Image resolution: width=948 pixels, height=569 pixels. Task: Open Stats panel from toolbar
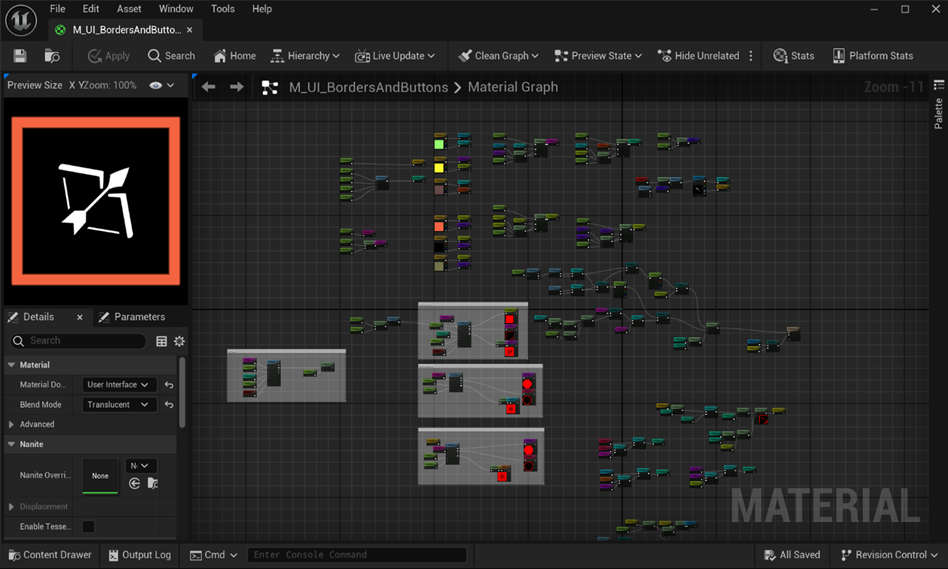(793, 56)
